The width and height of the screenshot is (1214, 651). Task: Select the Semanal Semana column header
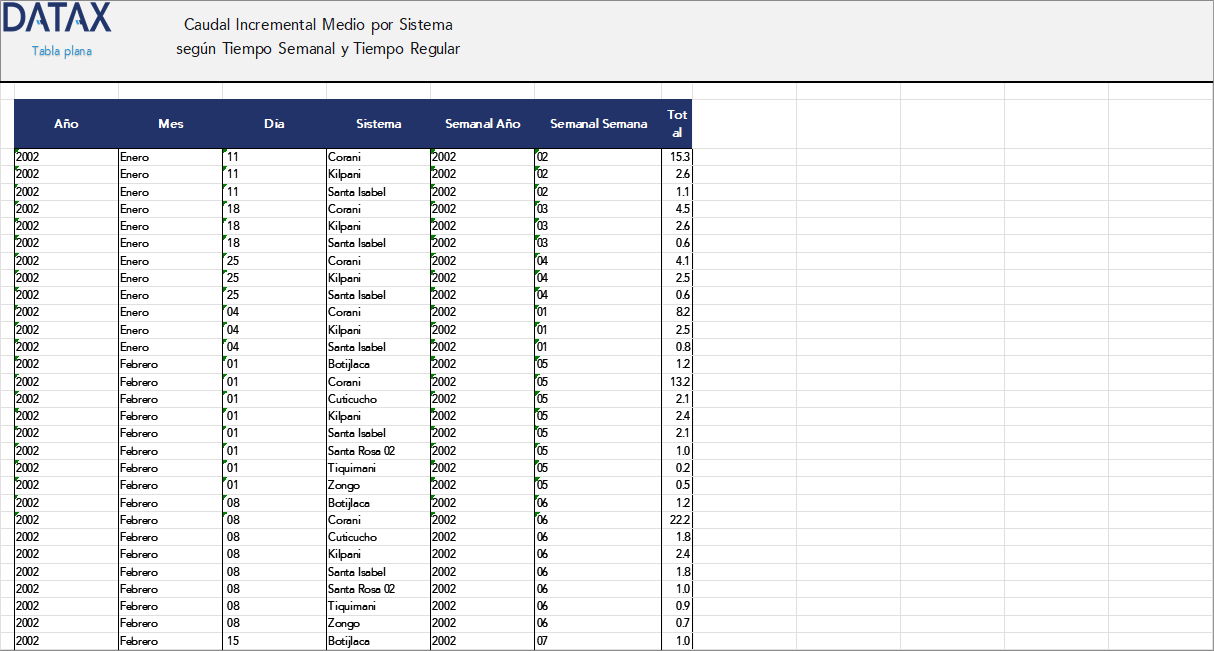point(598,124)
